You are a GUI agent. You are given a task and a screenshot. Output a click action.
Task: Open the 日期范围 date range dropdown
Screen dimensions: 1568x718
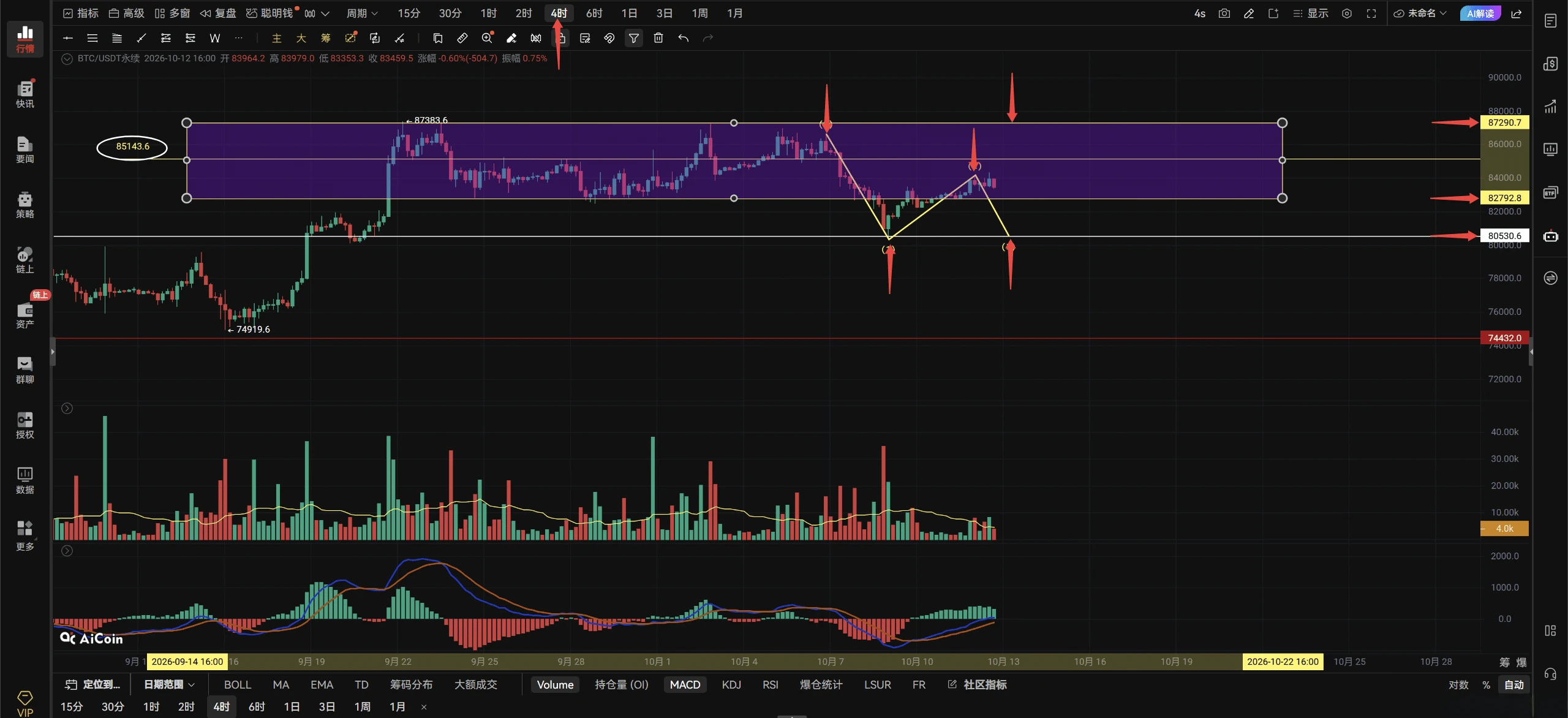coord(169,685)
